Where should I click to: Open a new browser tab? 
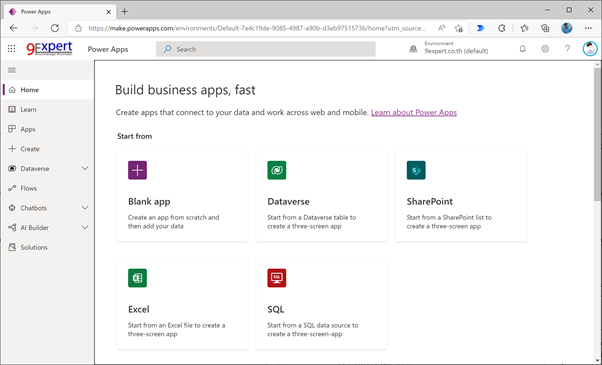click(x=124, y=12)
